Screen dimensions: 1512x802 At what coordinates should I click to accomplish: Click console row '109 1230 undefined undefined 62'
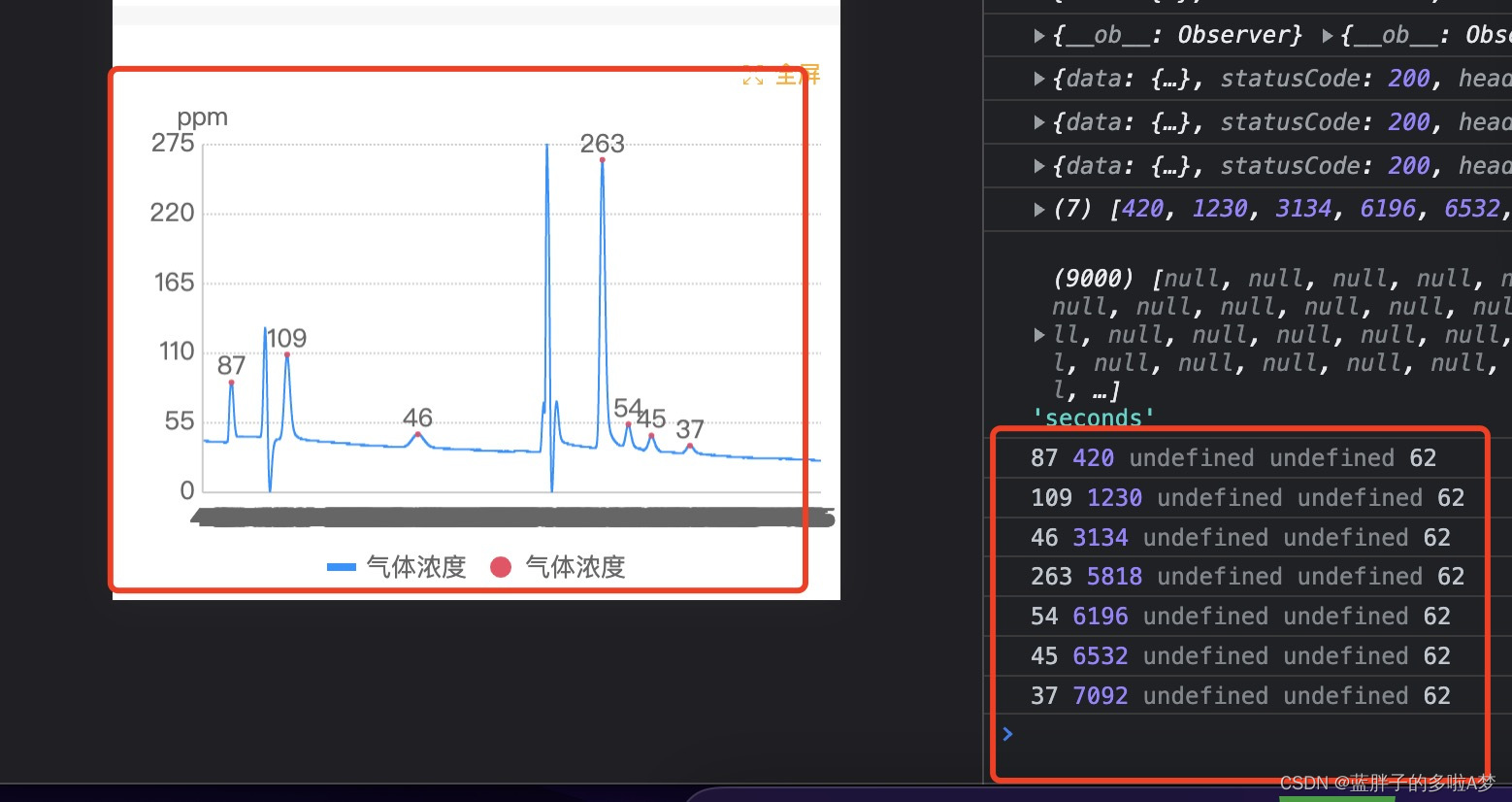1247,498
